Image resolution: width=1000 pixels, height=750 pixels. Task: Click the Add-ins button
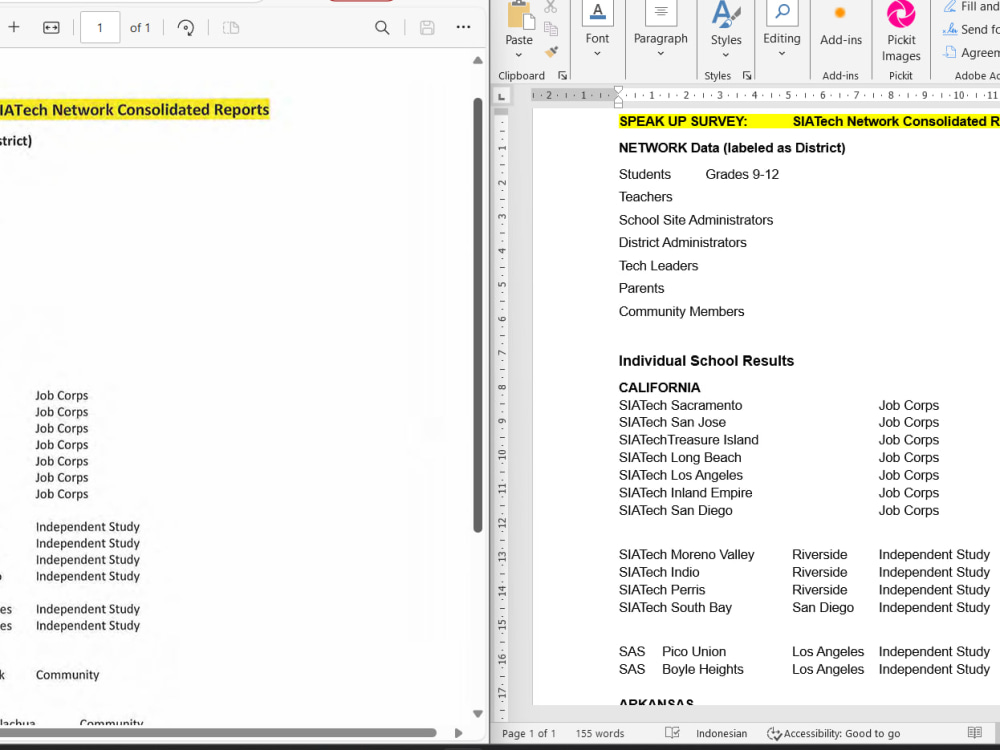[841, 26]
